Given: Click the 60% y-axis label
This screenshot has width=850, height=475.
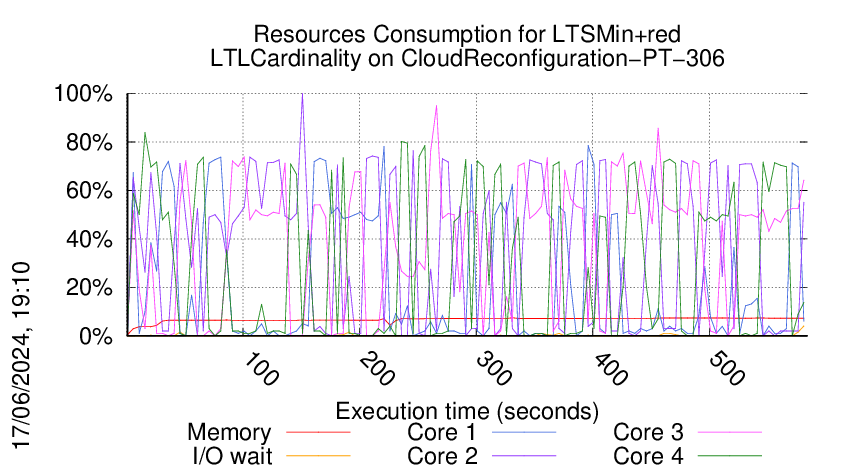Looking at the screenshot, I should click(x=89, y=191).
